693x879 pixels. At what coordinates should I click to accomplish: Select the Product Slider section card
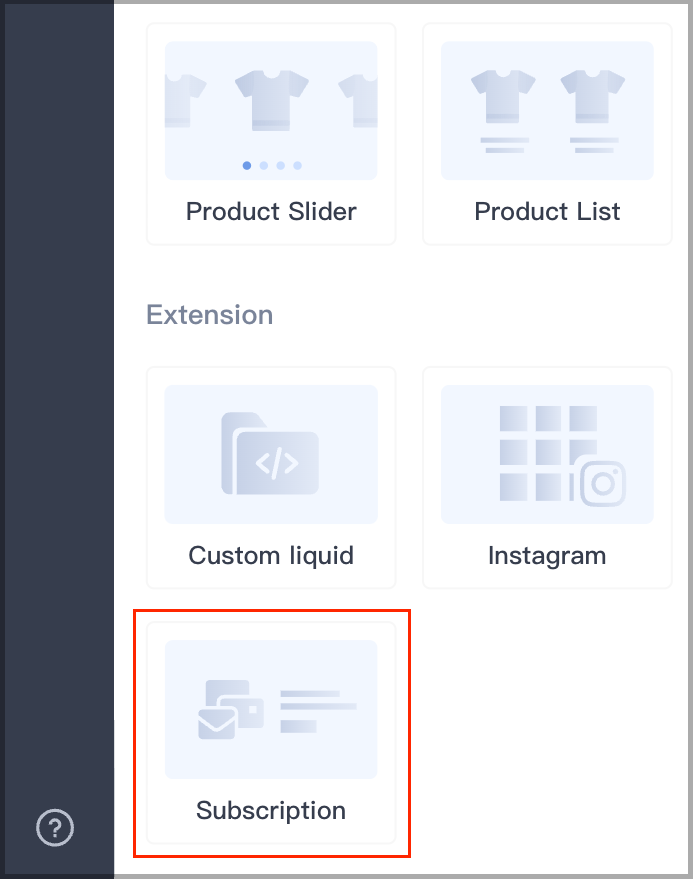tap(271, 134)
